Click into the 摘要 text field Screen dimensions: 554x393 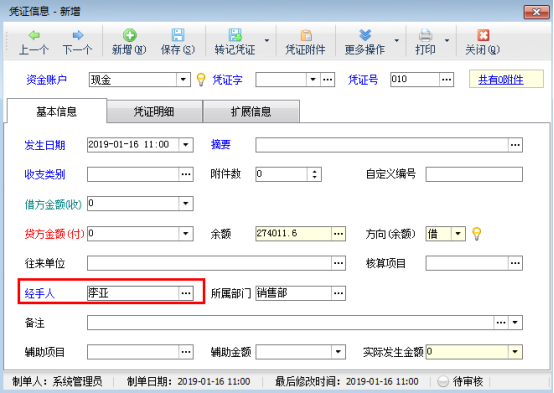pos(382,145)
